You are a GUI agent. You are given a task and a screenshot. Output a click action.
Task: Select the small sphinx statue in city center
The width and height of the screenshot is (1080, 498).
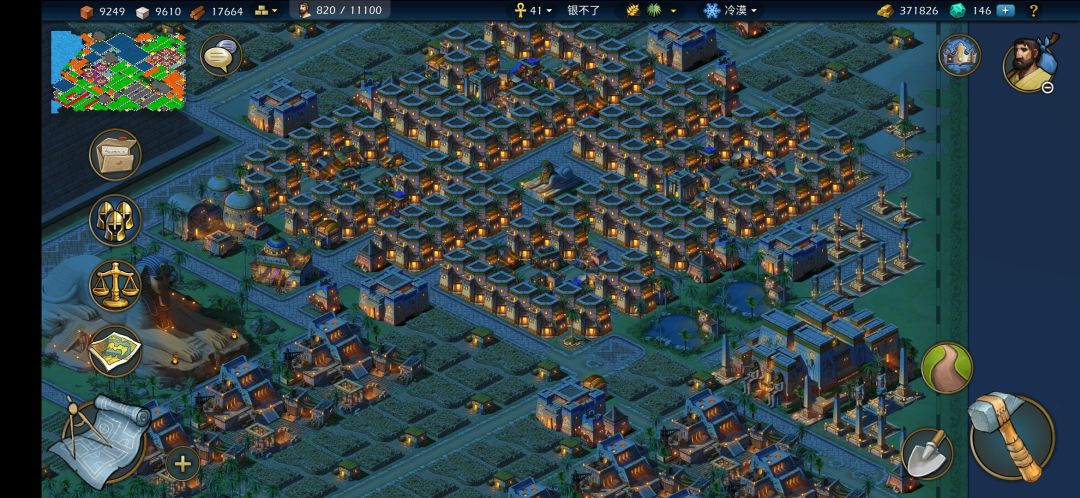[x=548, y=181]
